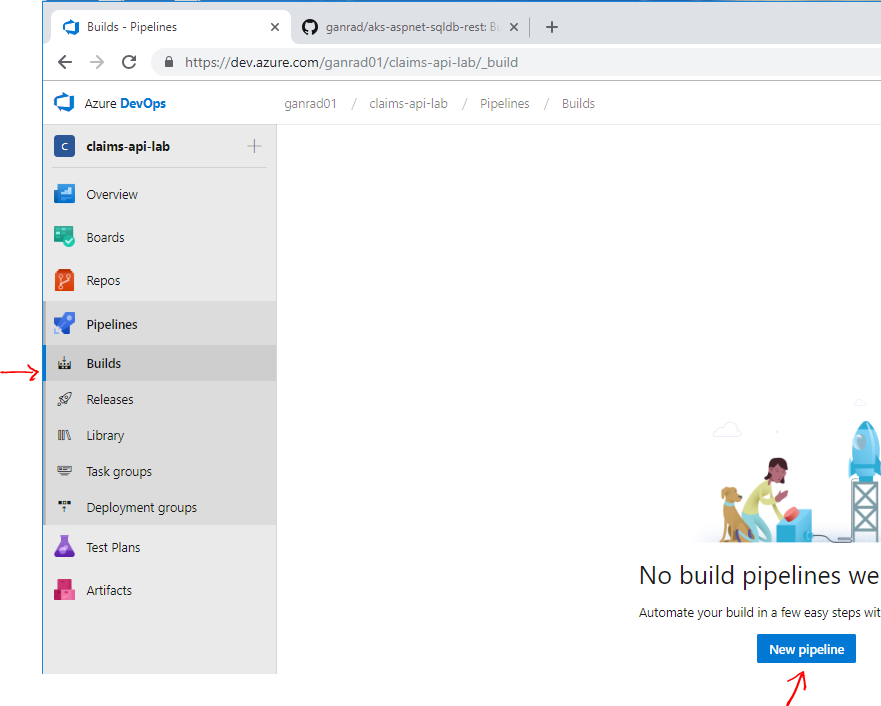This screenshot has width=881, height=706.
Task: Open a new browser tab
Action: tap(552, 27)
